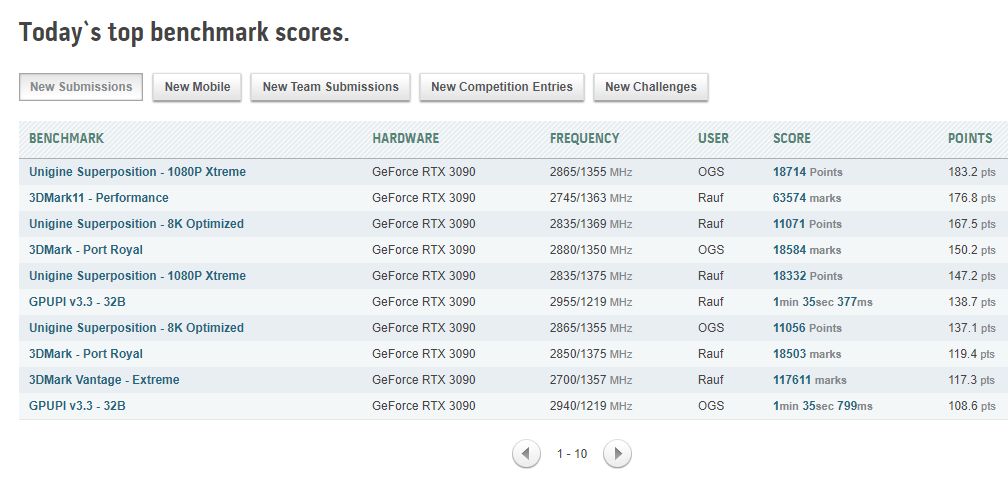The image size is (1008, 480).
Task: Open the OGS GPUPI v3.3 - 32B benchmark link
Action: coord(77,406)
